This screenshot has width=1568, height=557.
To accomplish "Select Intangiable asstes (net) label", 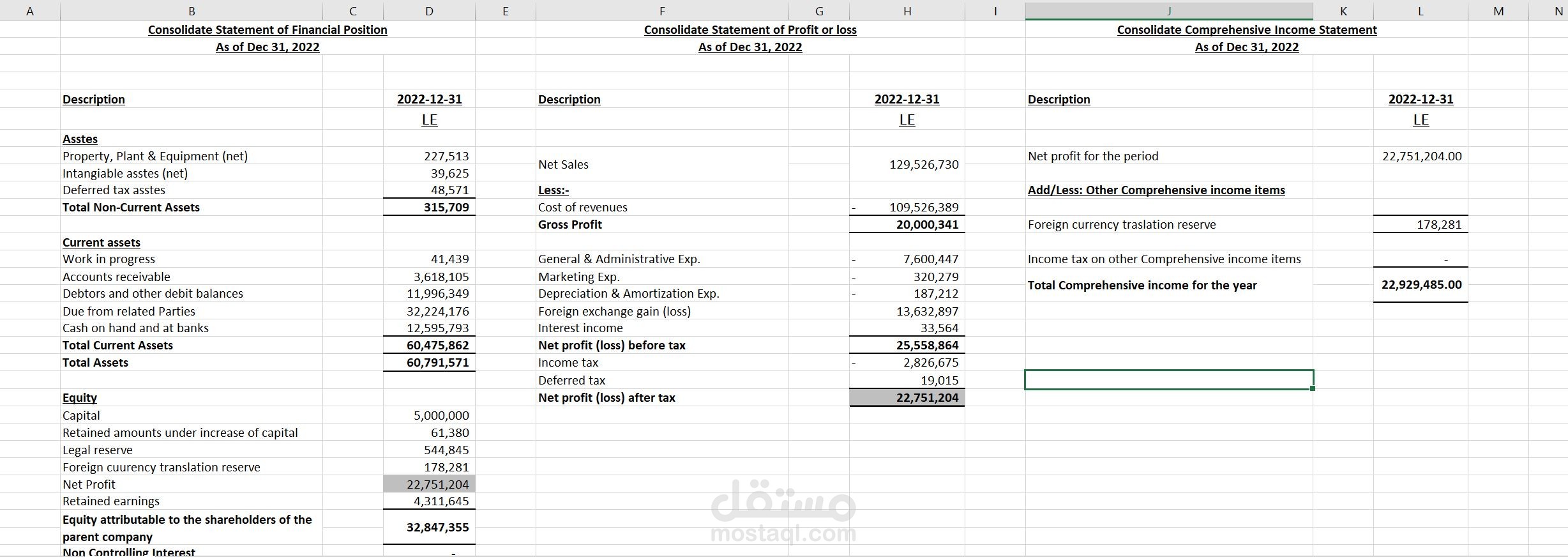I will point(125,173).
